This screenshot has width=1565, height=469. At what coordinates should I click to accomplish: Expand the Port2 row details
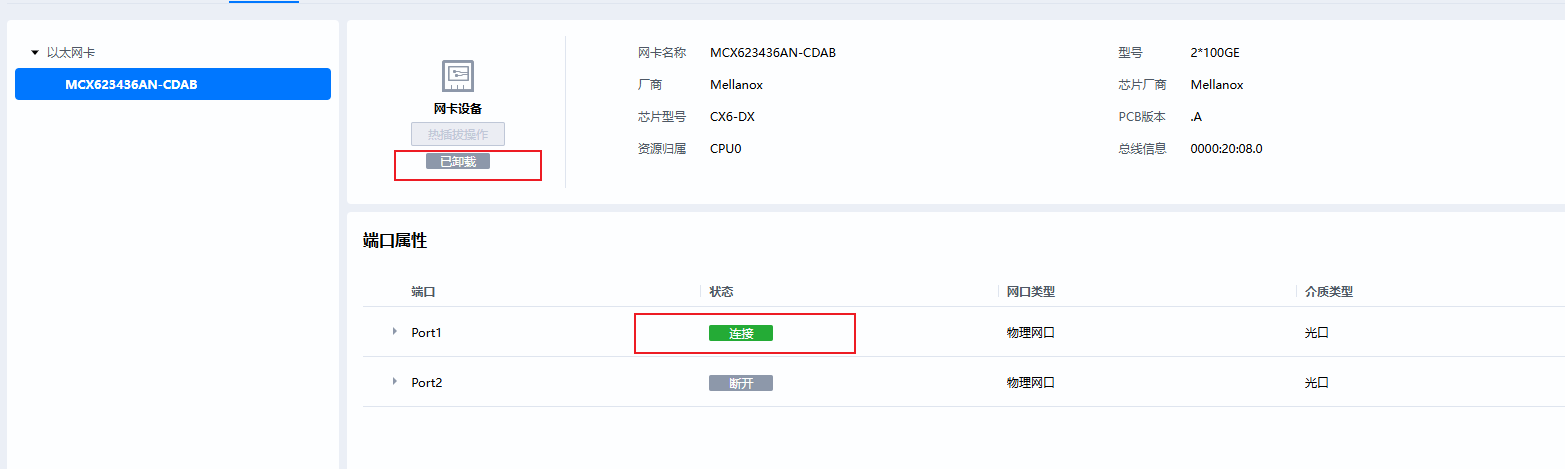tap(395, 381)
